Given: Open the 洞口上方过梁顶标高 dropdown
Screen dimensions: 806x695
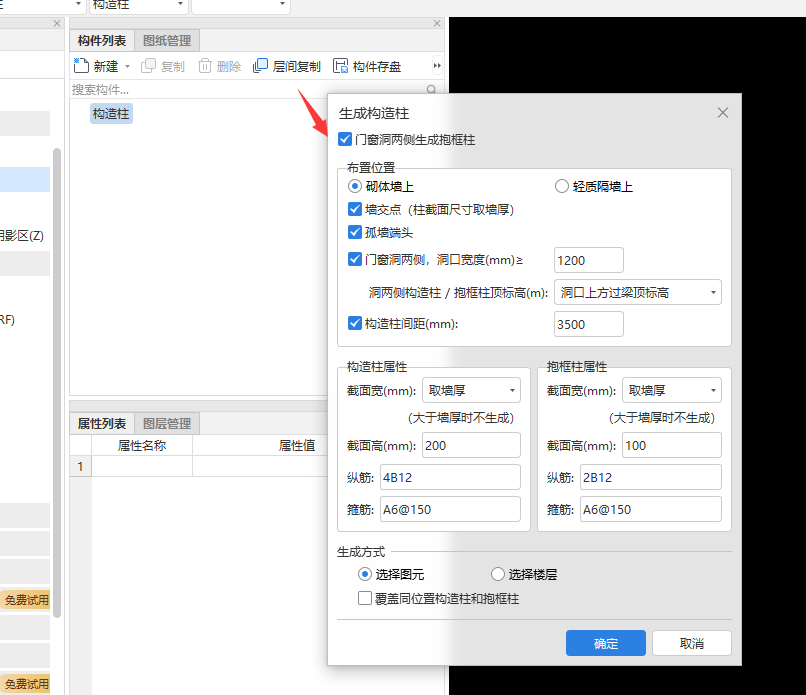Looking at the screenshot, I should coord(637,292).
